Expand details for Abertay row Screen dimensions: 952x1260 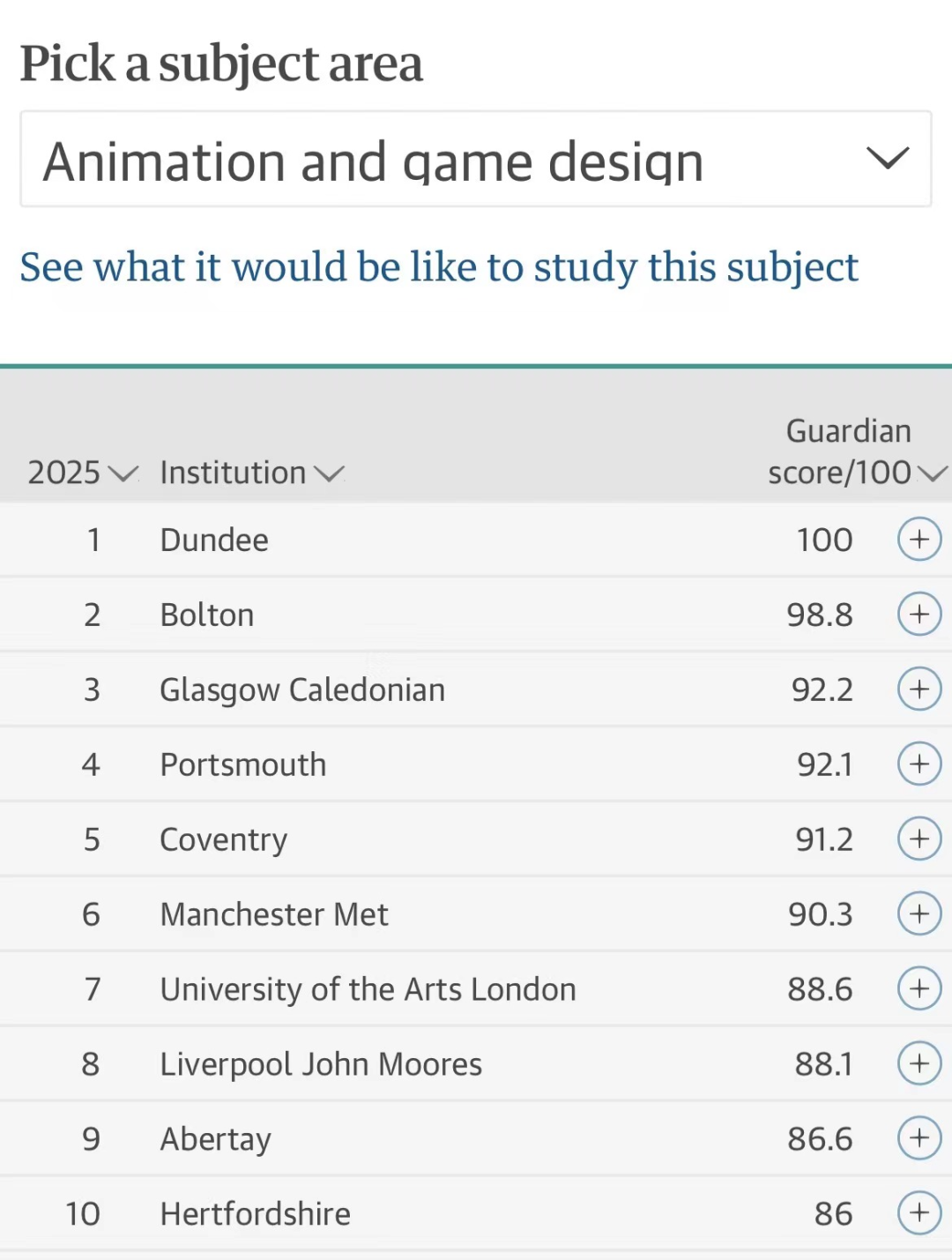(x=919, y=1138)
